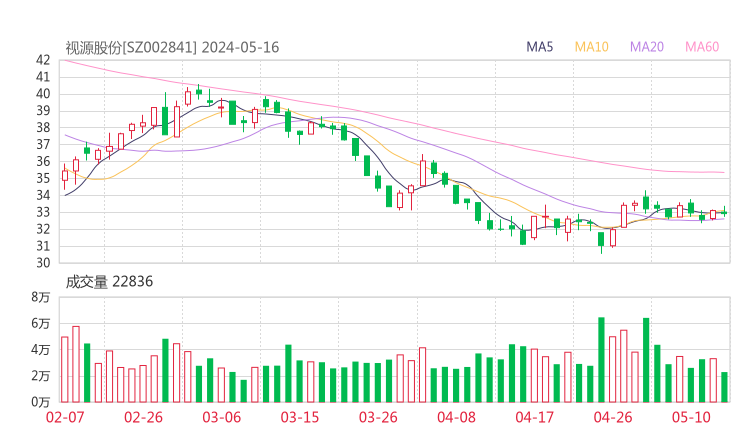Click the MA20 legend label

(647, 47)
